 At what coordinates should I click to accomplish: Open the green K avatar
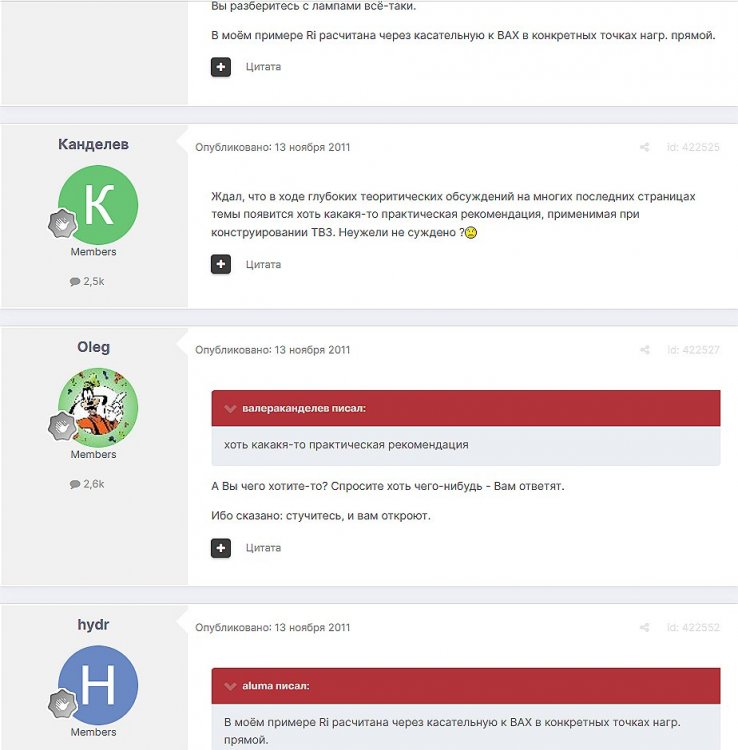[x=98, y=205]
